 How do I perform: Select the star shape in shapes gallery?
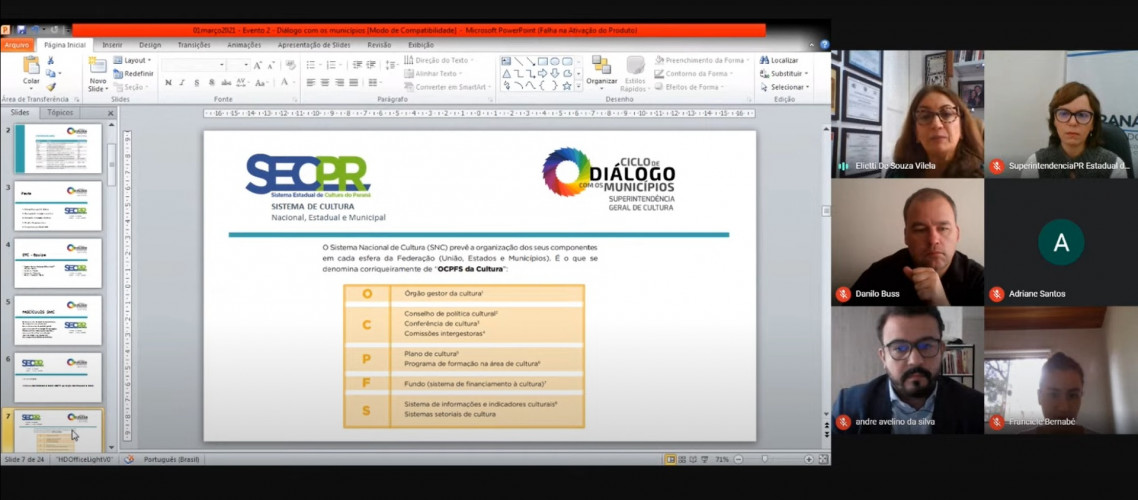567,86
